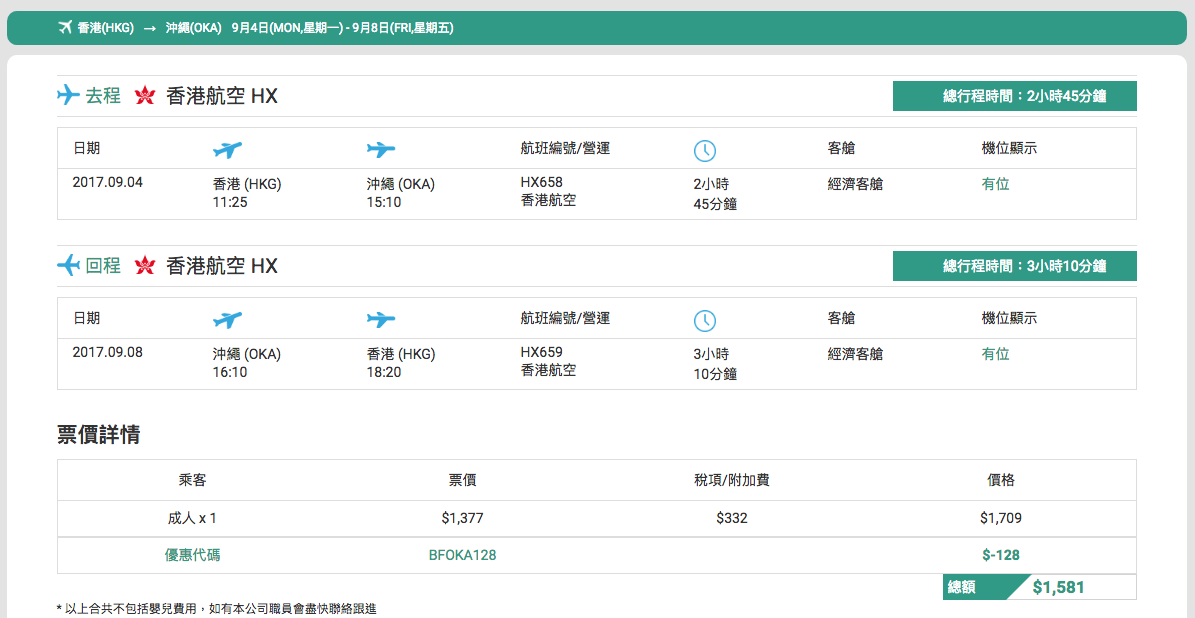
Task: Click the 稅項/附加費 column header
Action: (x=732, y=480)
